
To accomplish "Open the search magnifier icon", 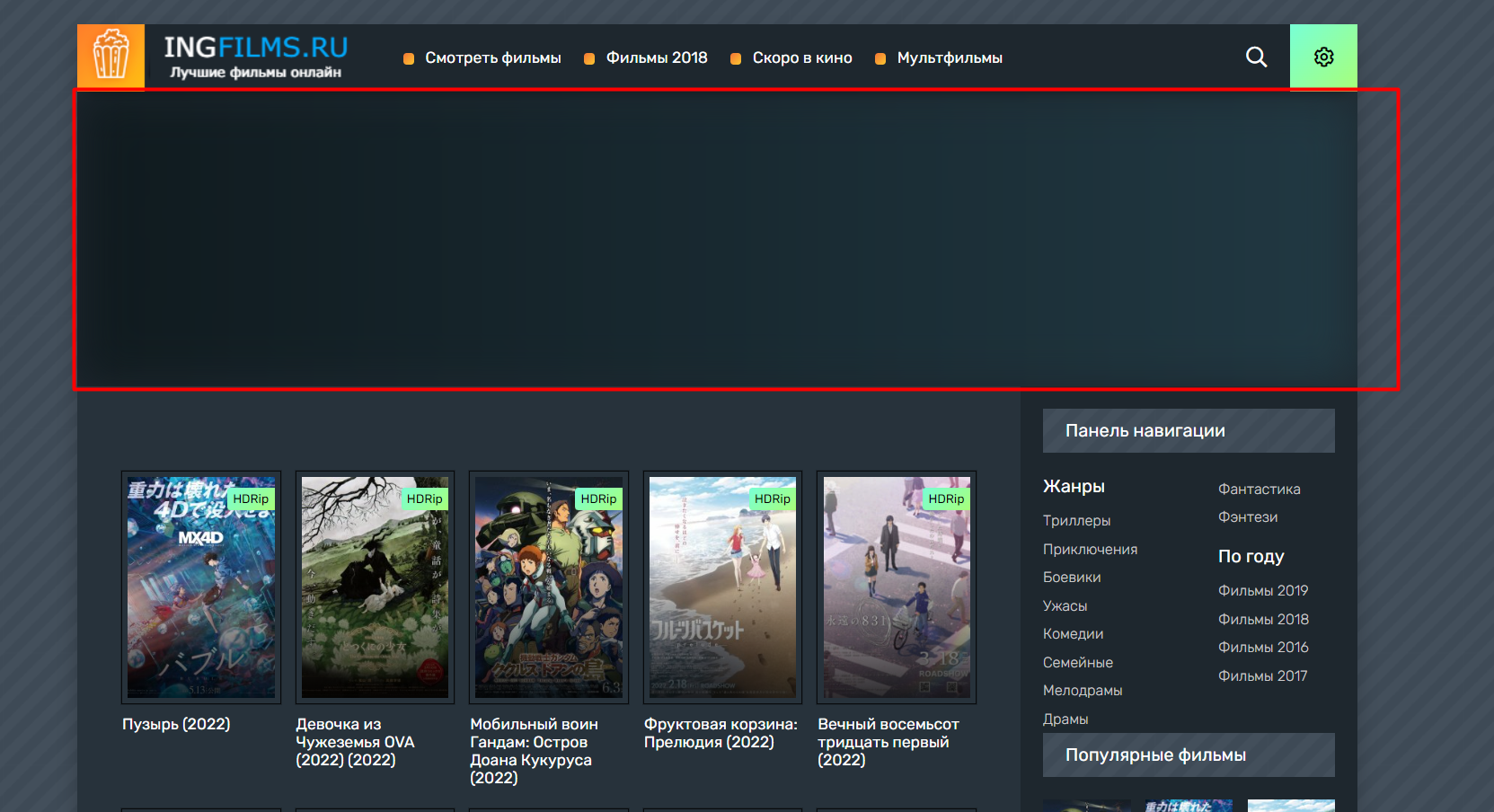I will (x=1256, y=57).
